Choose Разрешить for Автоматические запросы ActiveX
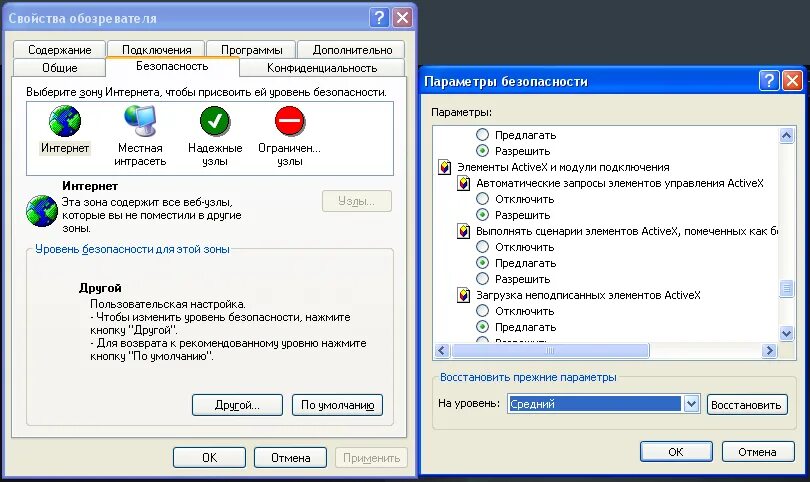The width and height of the screenshot is (810, 482). [x=482, y=215]
